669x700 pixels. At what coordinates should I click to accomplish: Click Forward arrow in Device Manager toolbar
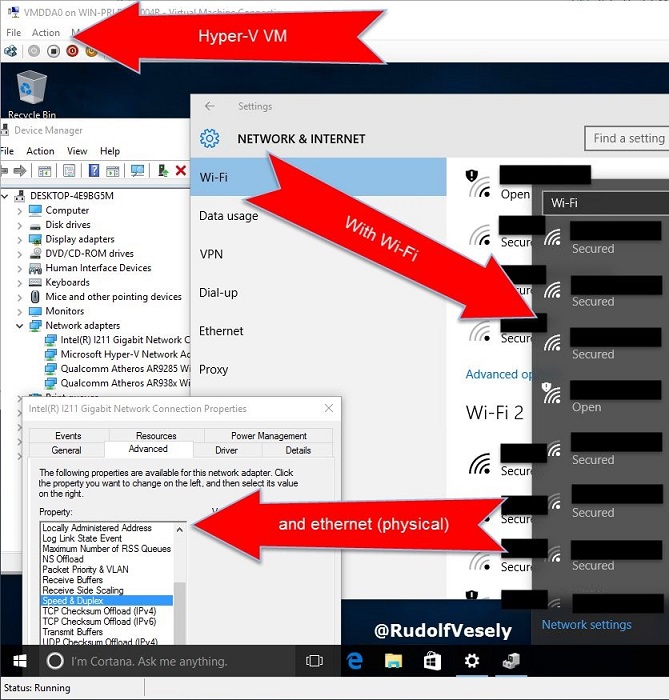coord(20,171)
